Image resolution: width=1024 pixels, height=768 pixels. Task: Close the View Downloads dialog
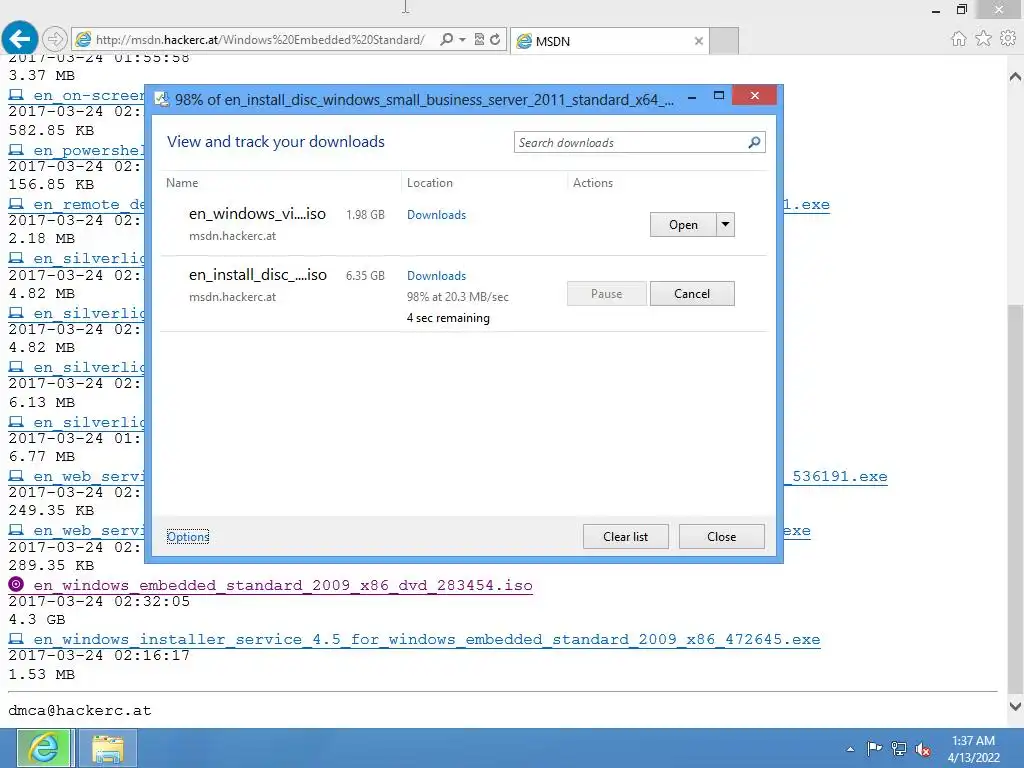click(x=722, y=537)
